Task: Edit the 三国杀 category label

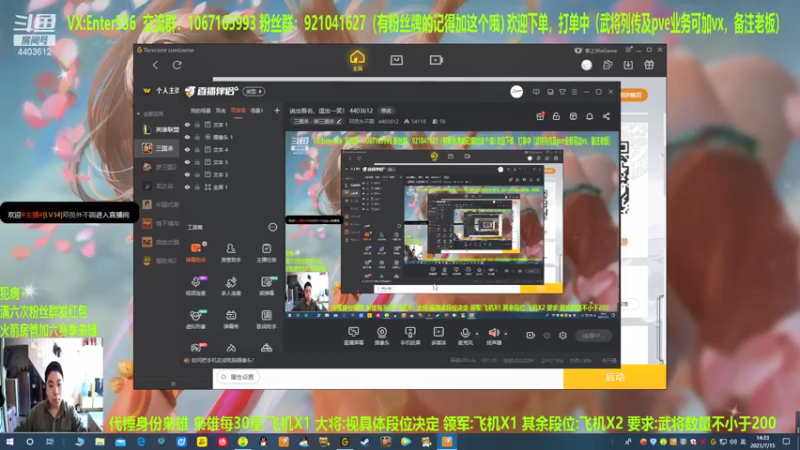Action: point(317,121)
